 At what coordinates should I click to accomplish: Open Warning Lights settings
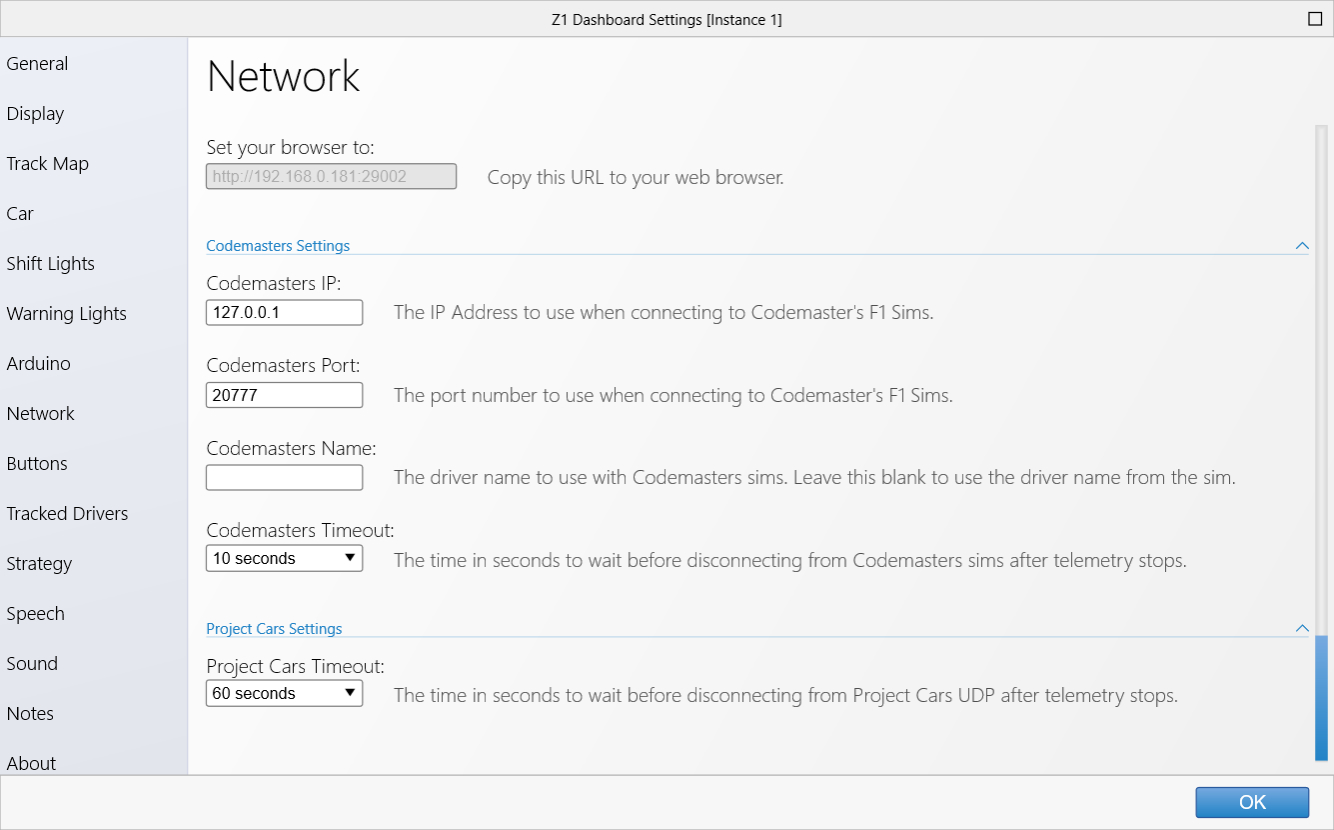point(66,314)
